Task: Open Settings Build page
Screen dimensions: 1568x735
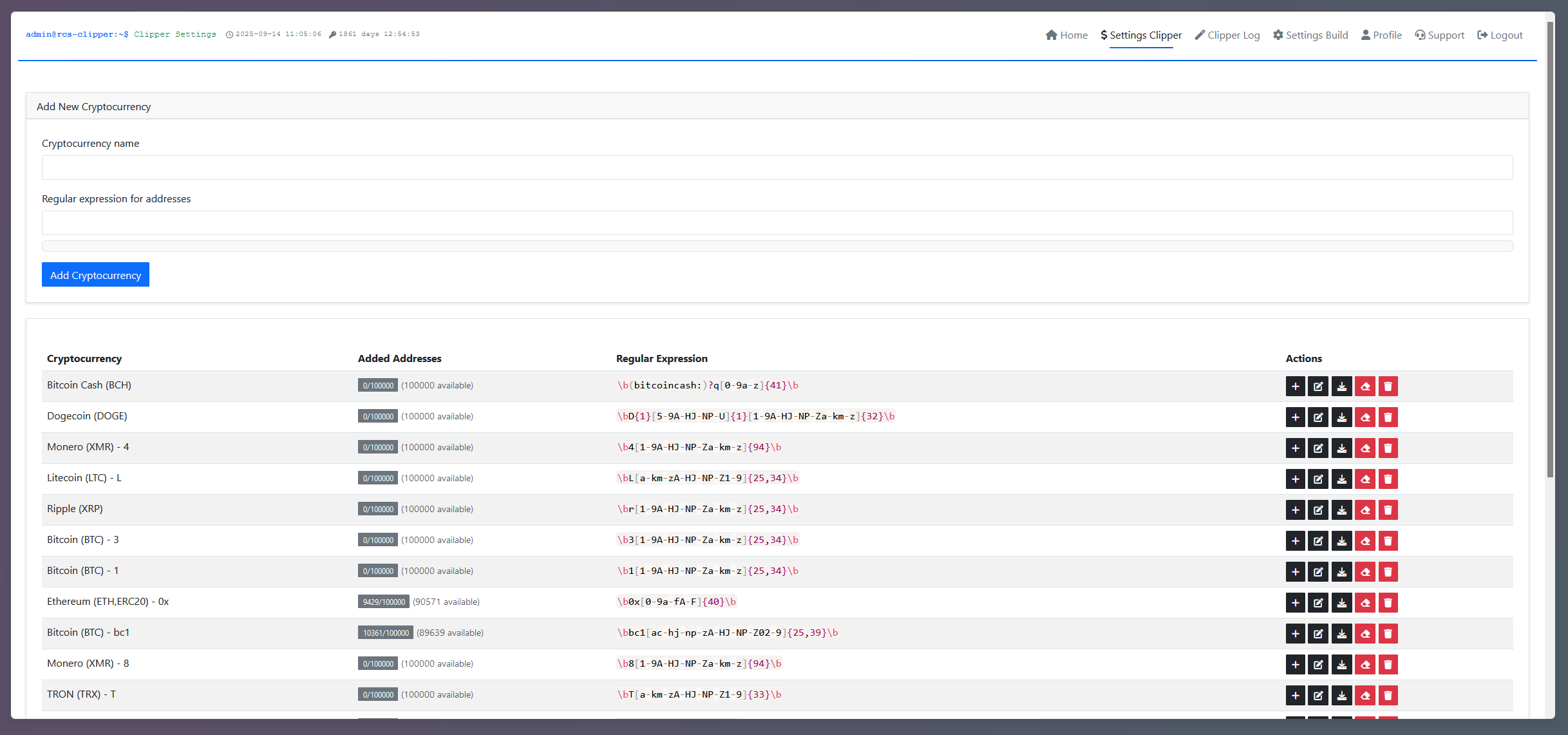Action: [x=1310, y=35]
